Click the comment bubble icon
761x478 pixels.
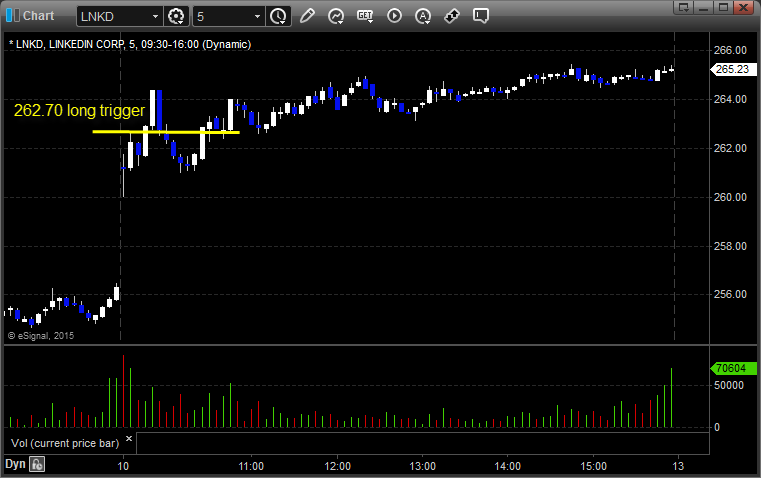click(480, 16)
